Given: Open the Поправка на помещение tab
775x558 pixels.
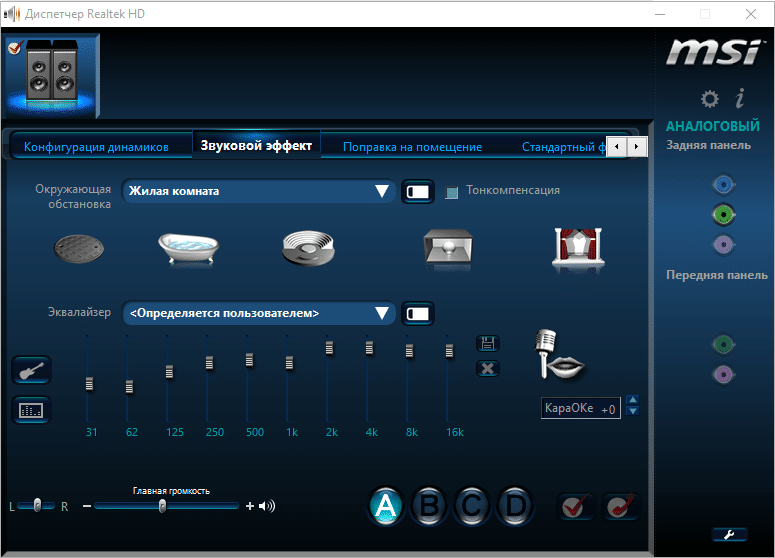Looking at the screenshot, I should pyautogui.click(x=412, y=147).
